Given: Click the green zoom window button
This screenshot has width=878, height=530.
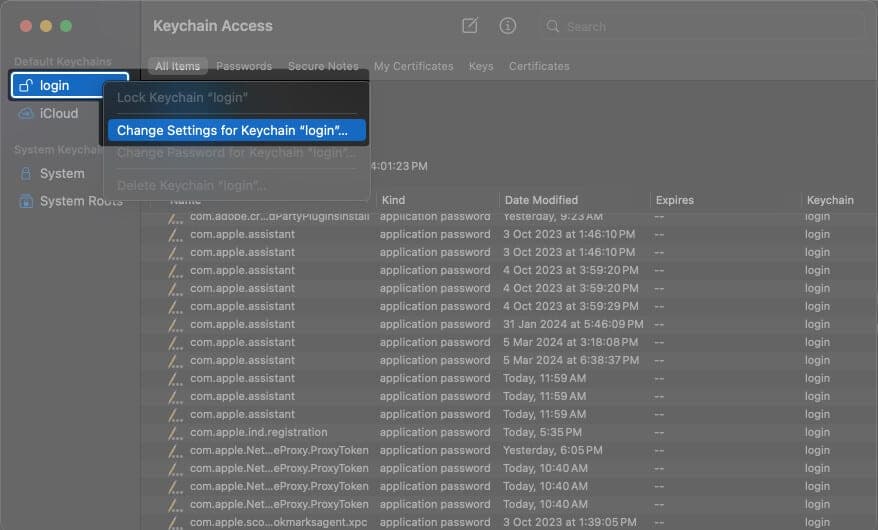Looking at the screenshot, I should coord(66,26).
